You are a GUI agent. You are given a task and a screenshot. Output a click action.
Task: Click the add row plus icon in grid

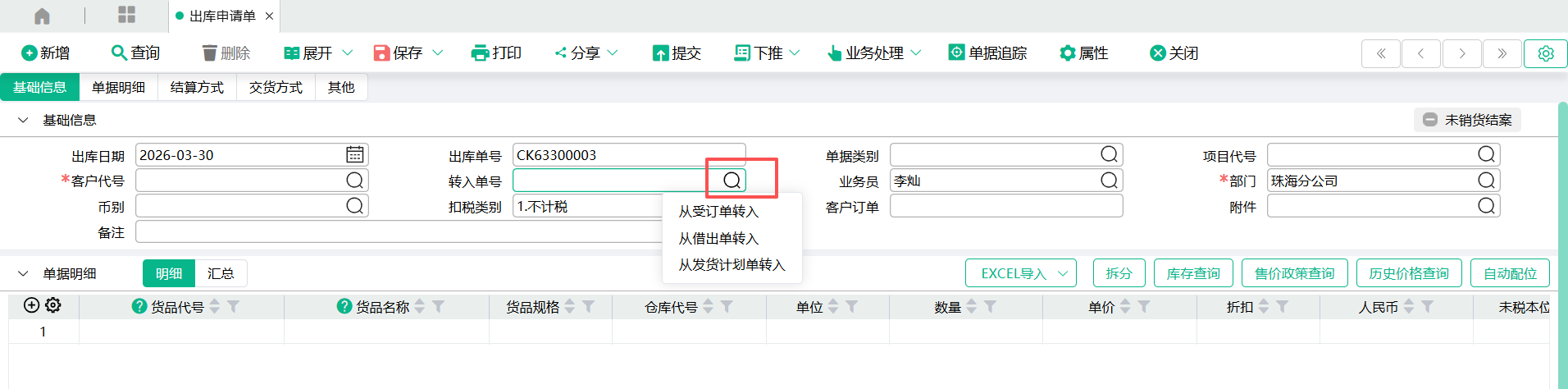pos(31,305)
